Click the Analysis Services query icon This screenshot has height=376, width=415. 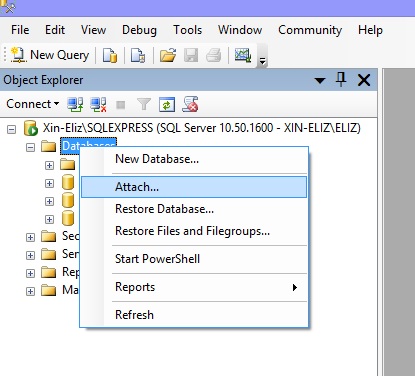(x=138, y=55)
